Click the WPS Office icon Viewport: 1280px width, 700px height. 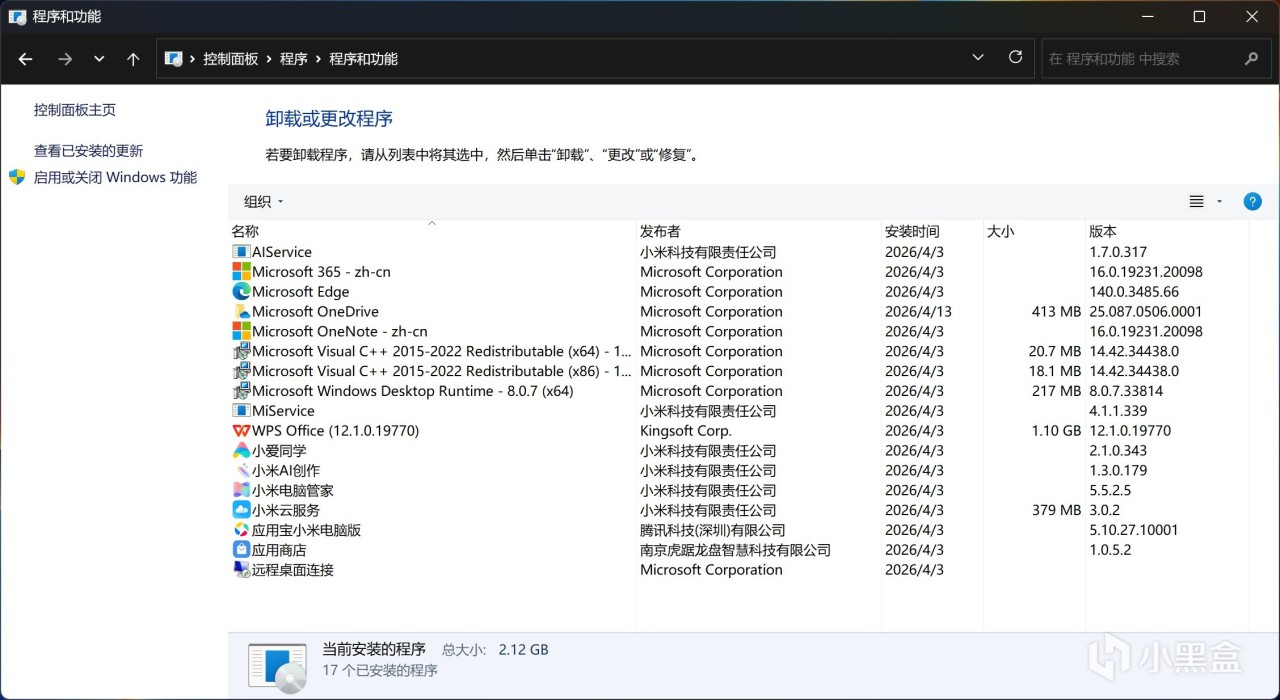[241, 431]
